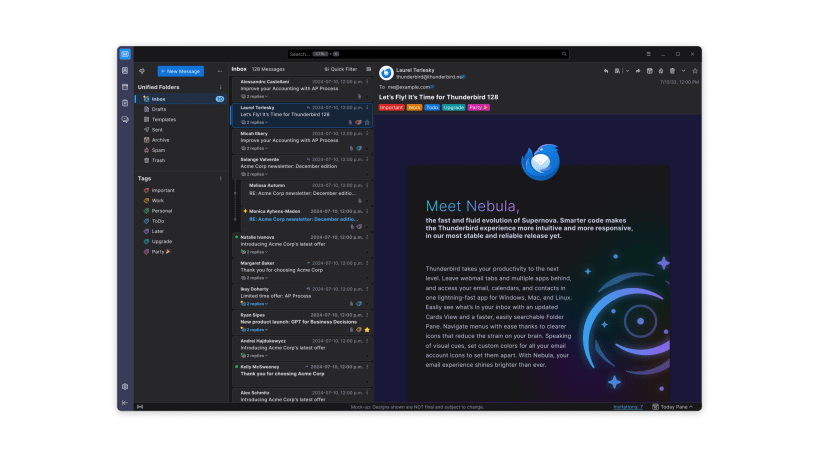This screenshot has height=460, width=819.
Task: Click the online status icon in status bar
Action: pos(140,407)
